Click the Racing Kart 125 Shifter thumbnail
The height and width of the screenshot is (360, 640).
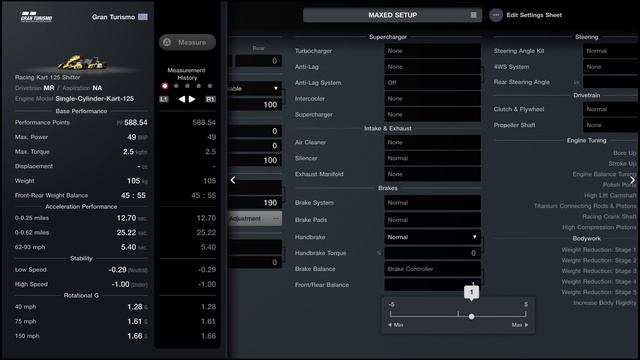pos(82,62)
